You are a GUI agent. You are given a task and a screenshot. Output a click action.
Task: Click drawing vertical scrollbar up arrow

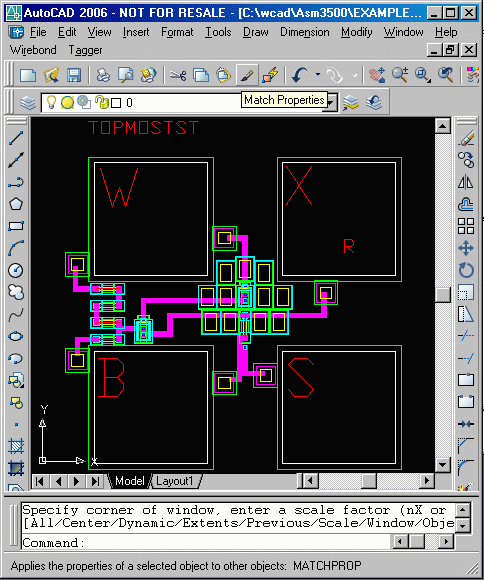(x=443, y=126)
